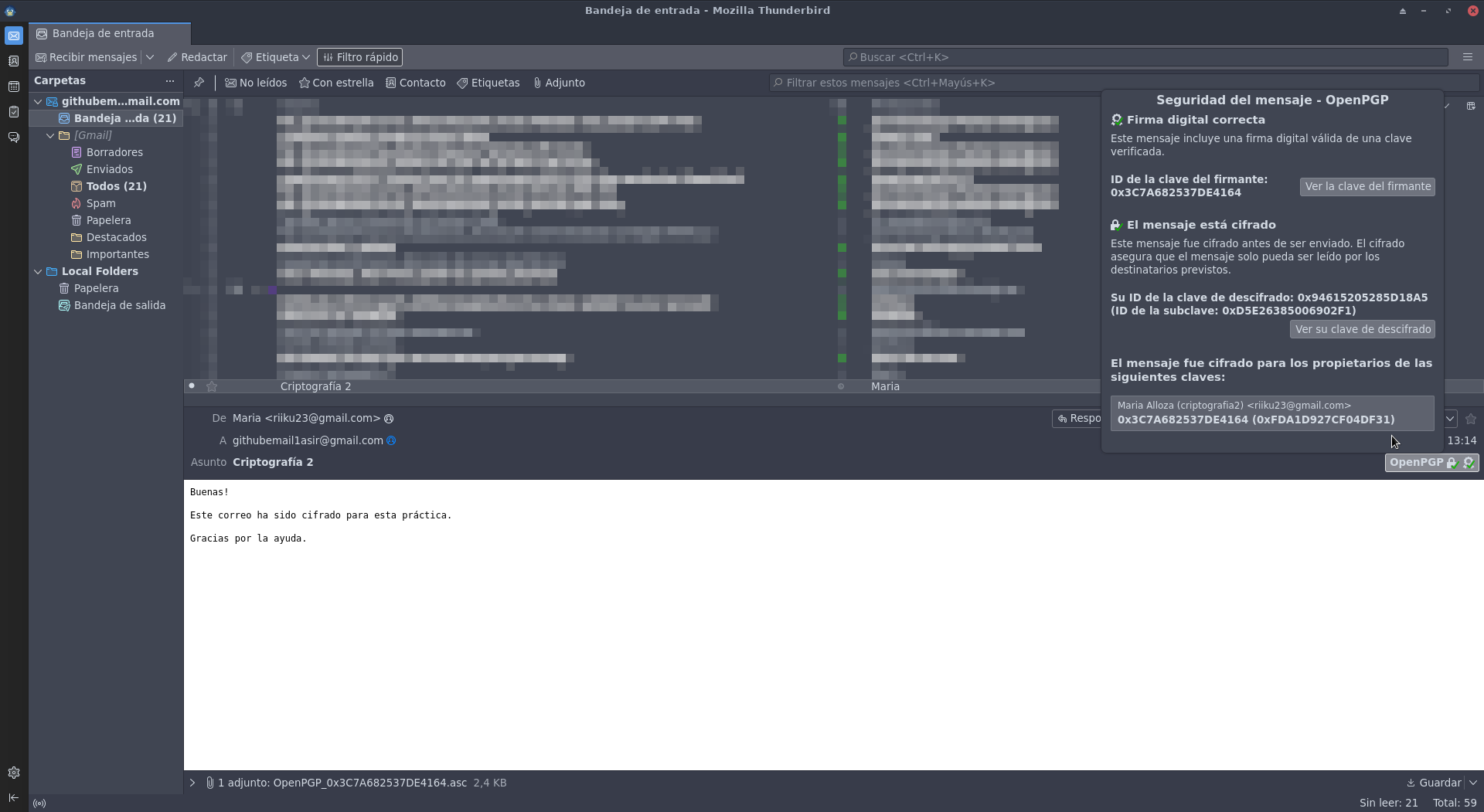Open the Tasks space in the sidebar
The width and height of the screenshot is (1484, 812).
[x=13, y=112]
